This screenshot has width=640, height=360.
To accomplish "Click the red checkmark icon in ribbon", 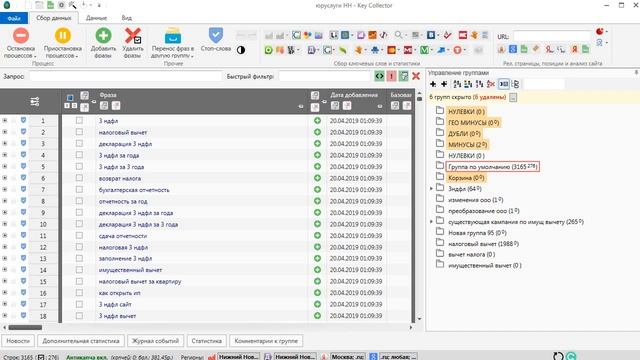I will tap(448, 35).
